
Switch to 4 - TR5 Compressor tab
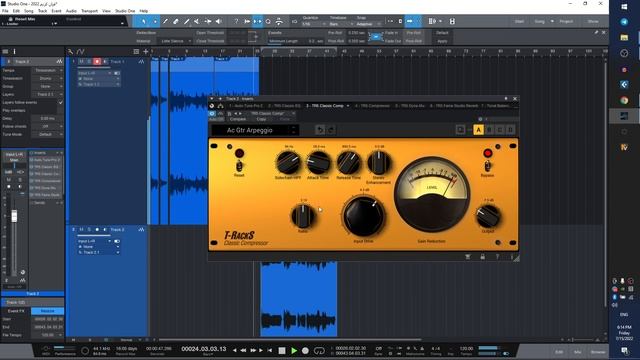pyautogui.click(x=372, y=106)
